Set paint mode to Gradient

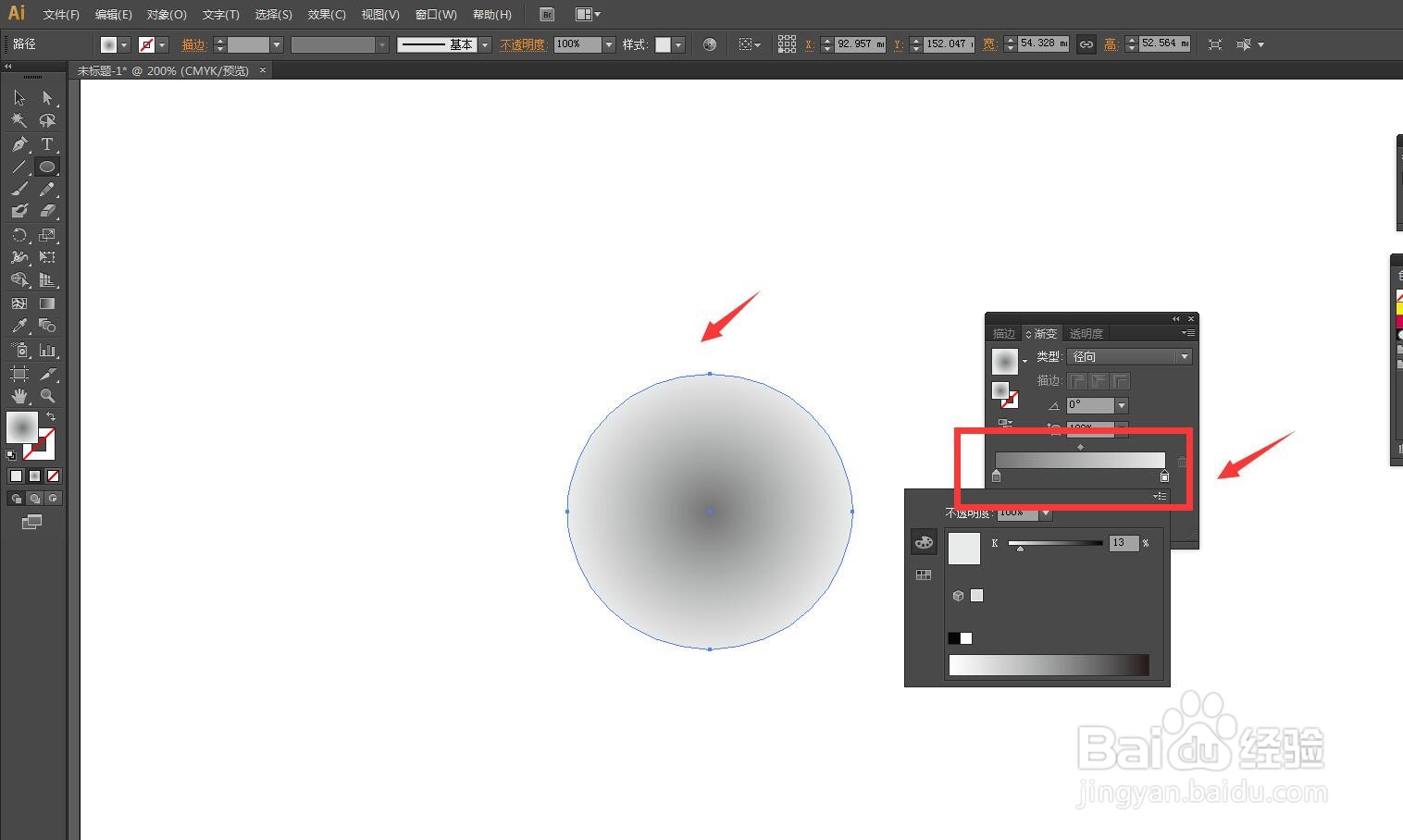(x=34, y=476)
